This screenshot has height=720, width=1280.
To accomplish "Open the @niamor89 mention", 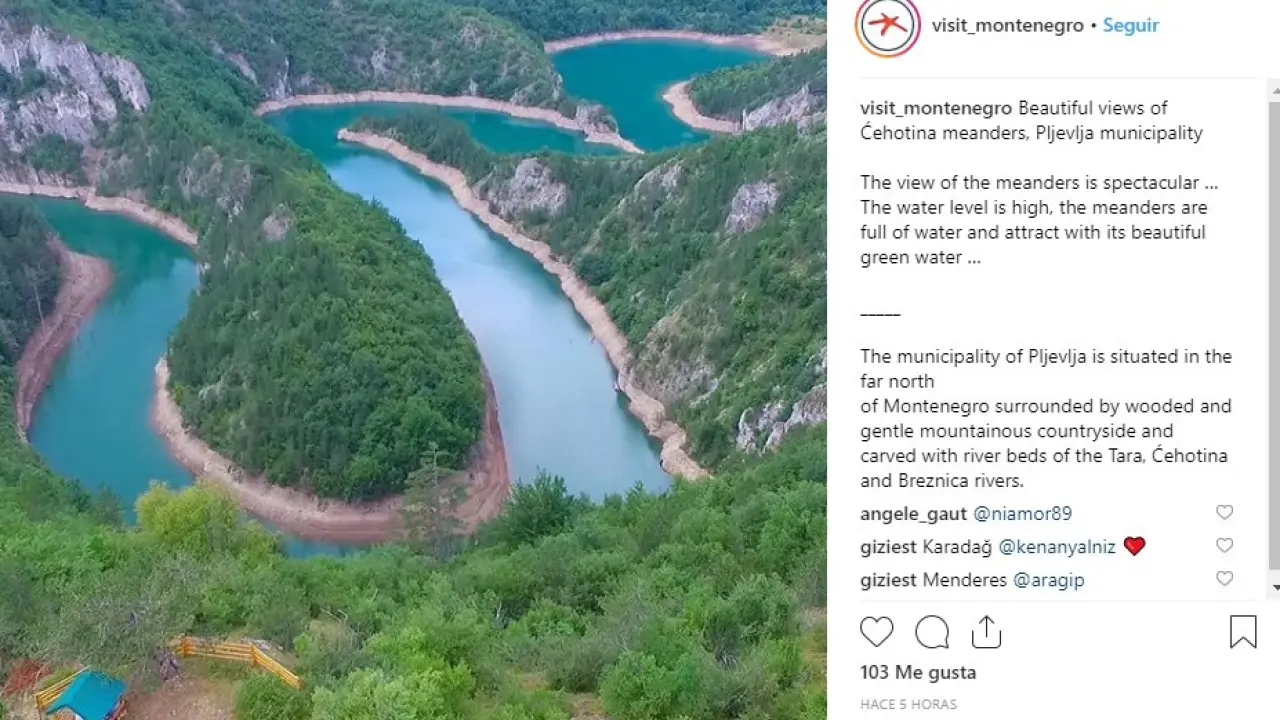I will (x=1022, y=514).
